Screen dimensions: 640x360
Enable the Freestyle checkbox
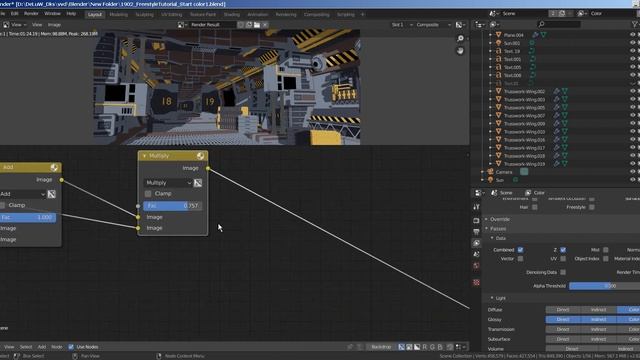[592, 207]
